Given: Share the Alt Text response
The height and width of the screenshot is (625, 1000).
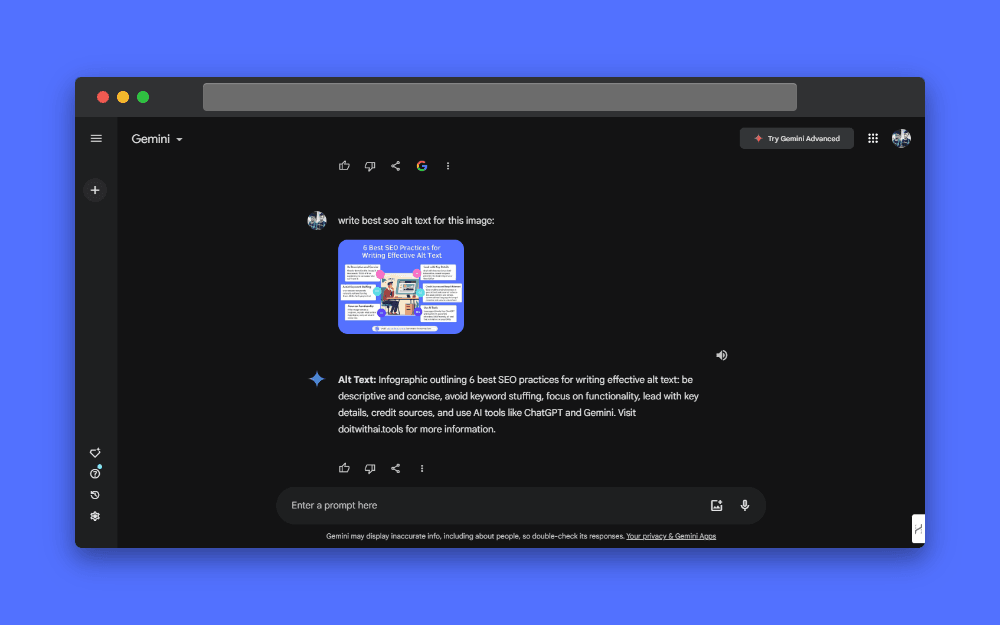Looking at the screenshot, I should [x=395, y=468].
